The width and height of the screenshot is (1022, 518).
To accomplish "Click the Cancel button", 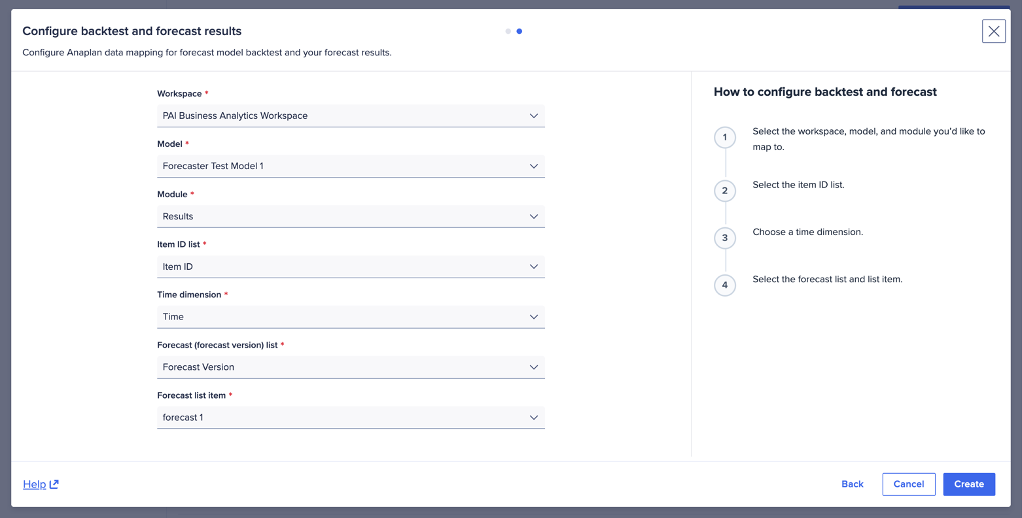I will 908,484.
